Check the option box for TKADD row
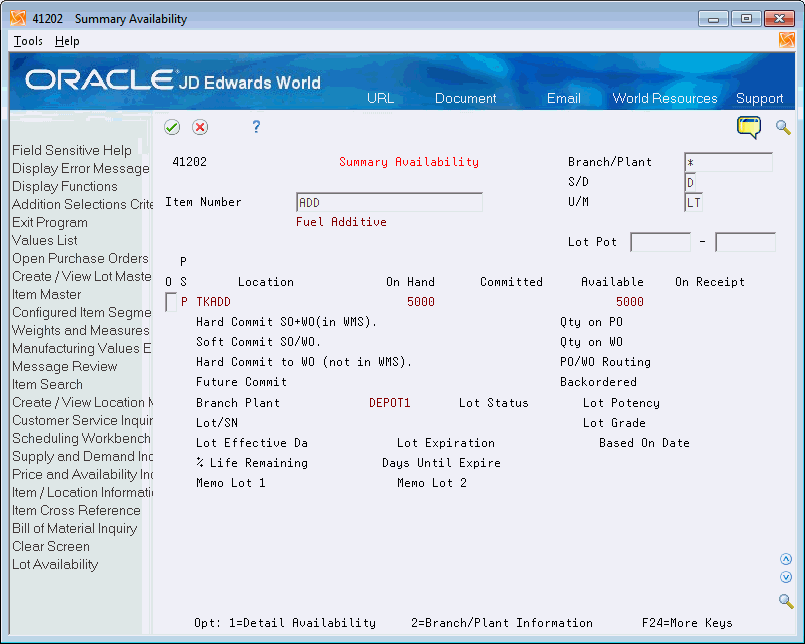The height and width of the screenshot is (644, 805). coord(171,302)
